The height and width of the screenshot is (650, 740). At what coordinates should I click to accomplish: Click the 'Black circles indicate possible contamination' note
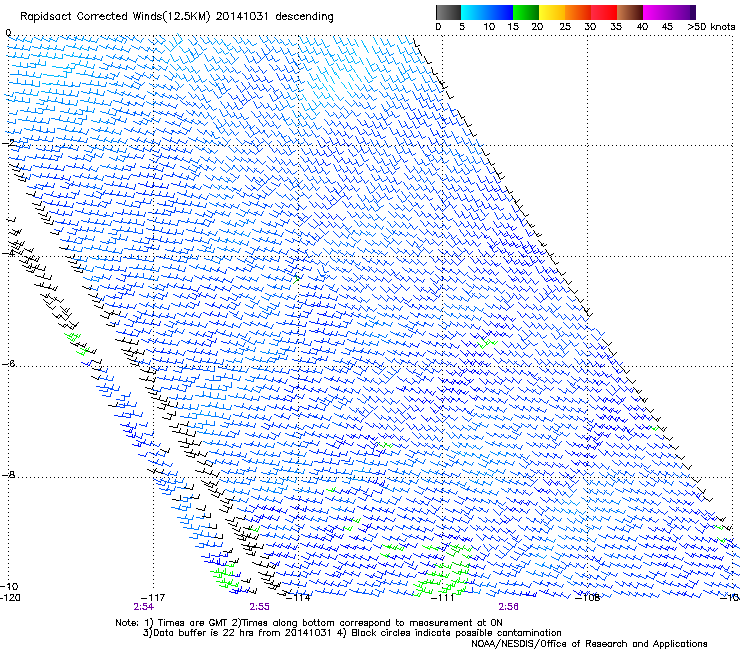click(456, 633)
